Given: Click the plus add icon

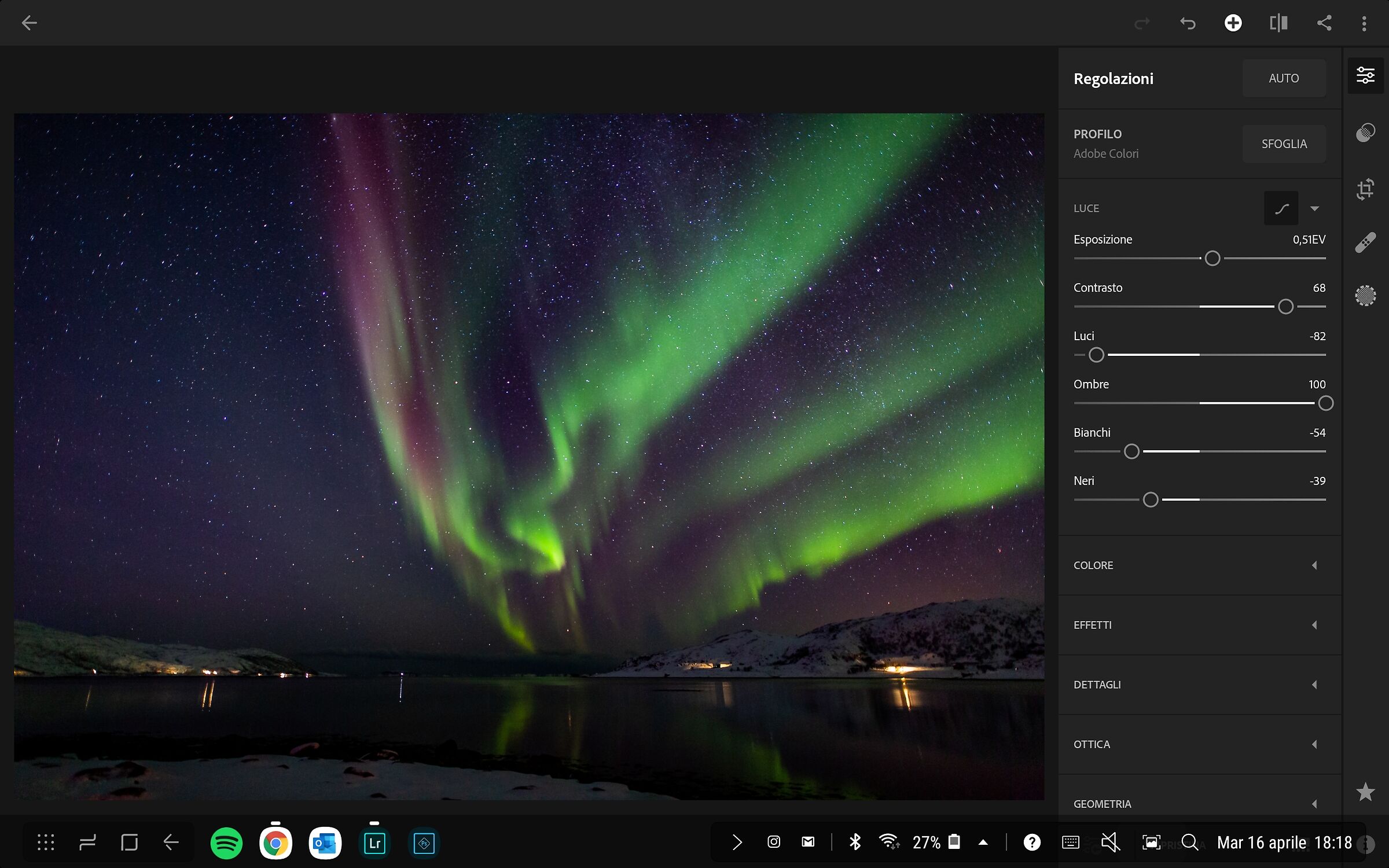Looking at the screenshot, I should click(1233, 23).
